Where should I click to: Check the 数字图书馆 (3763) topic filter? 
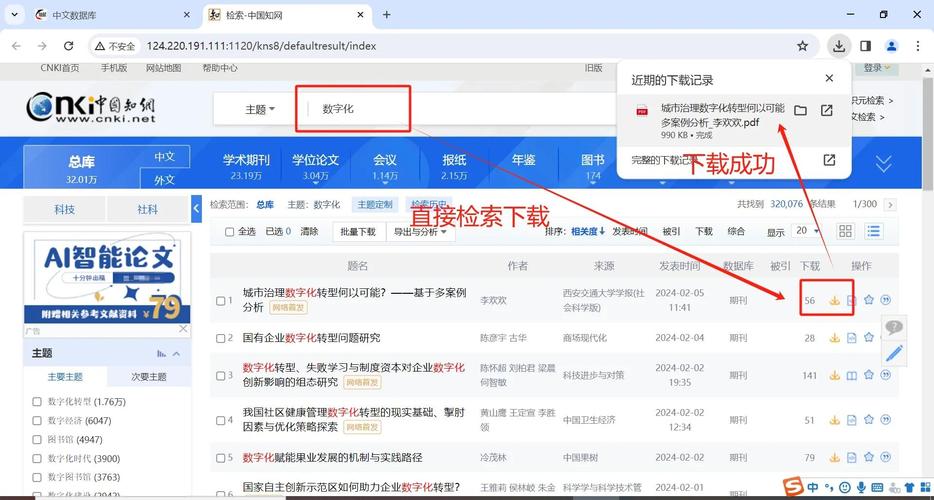[x=37, y=477]
